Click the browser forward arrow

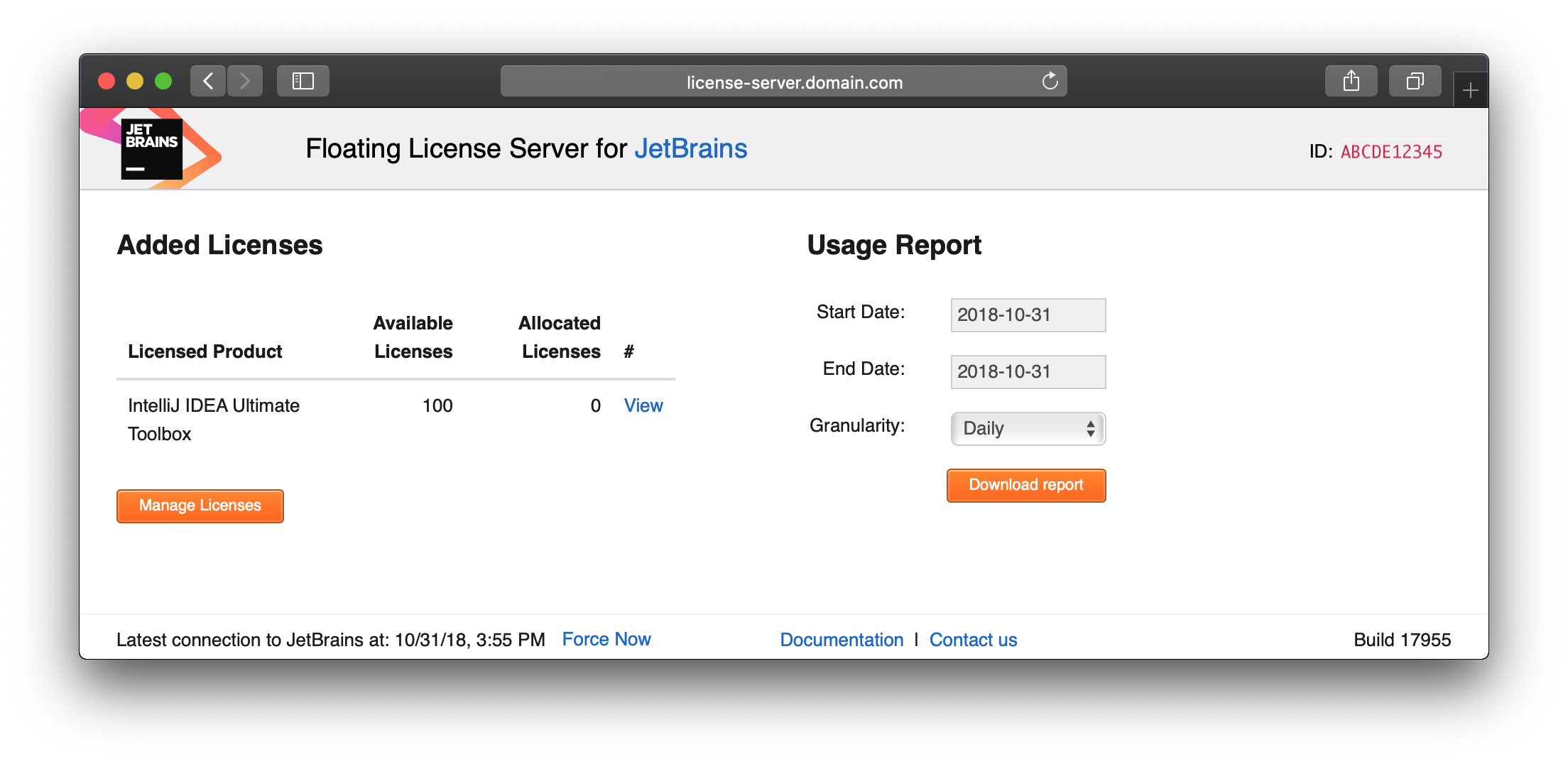[x=244, y=80]
